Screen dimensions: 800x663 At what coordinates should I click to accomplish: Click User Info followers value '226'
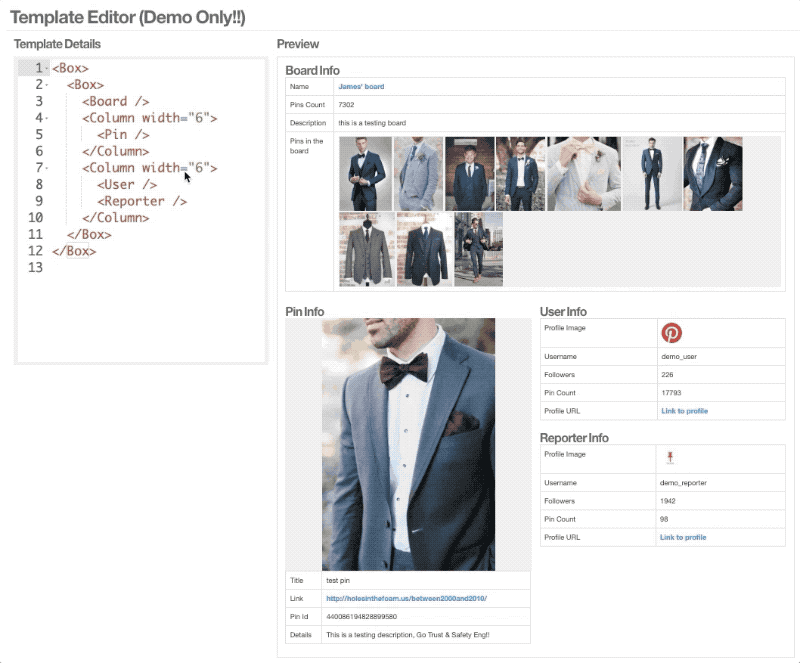click(x=667, y=375)
